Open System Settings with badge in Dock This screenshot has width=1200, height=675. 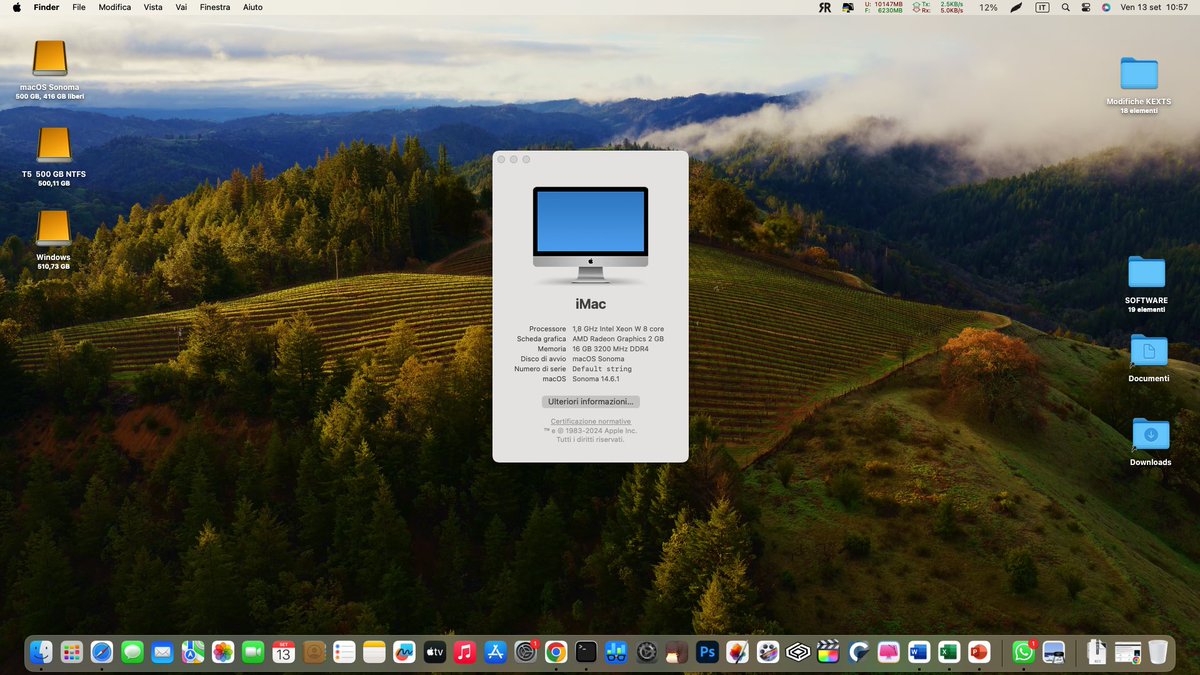click(526, 652)
